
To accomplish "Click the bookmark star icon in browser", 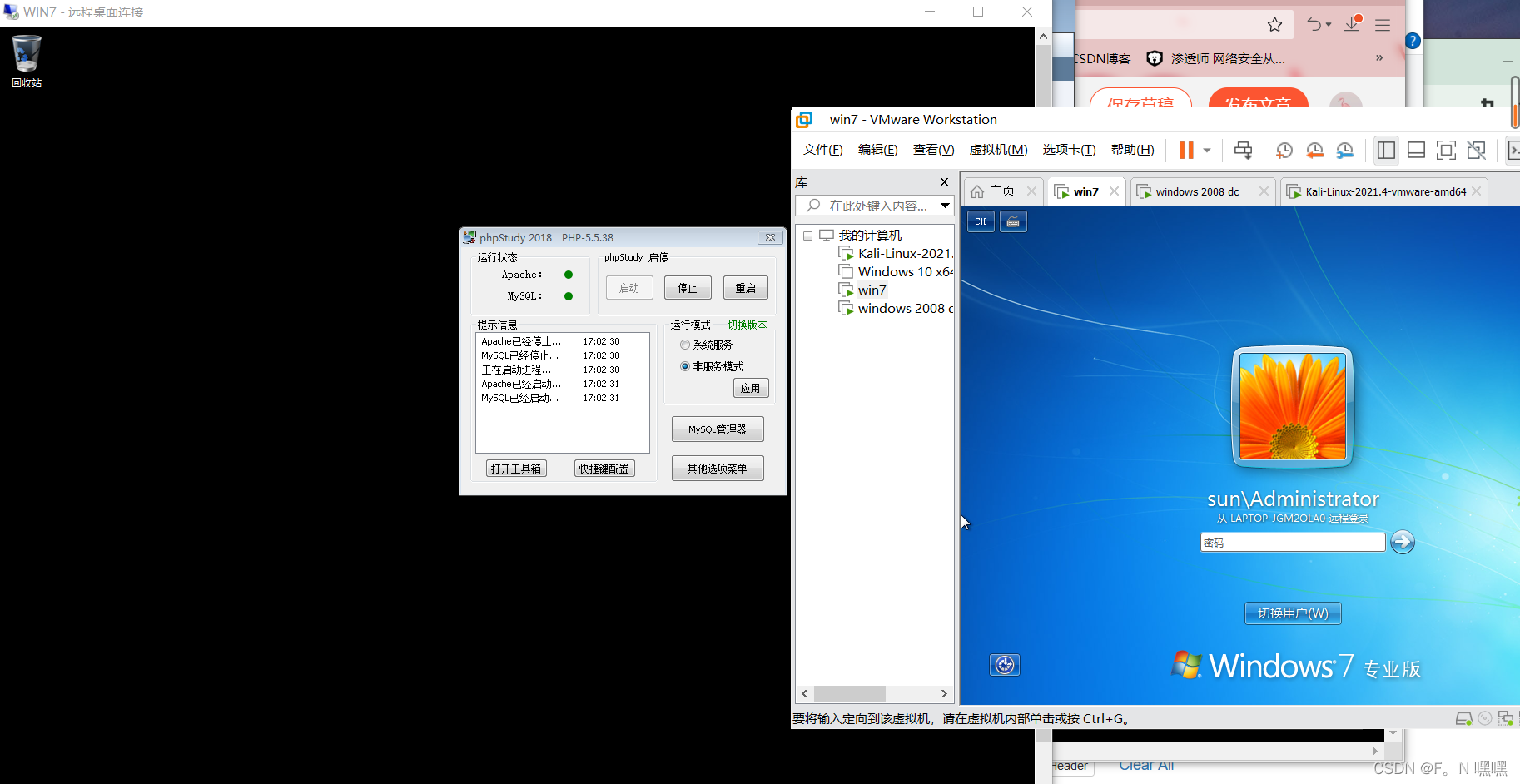I will [x=1274, y=25].
